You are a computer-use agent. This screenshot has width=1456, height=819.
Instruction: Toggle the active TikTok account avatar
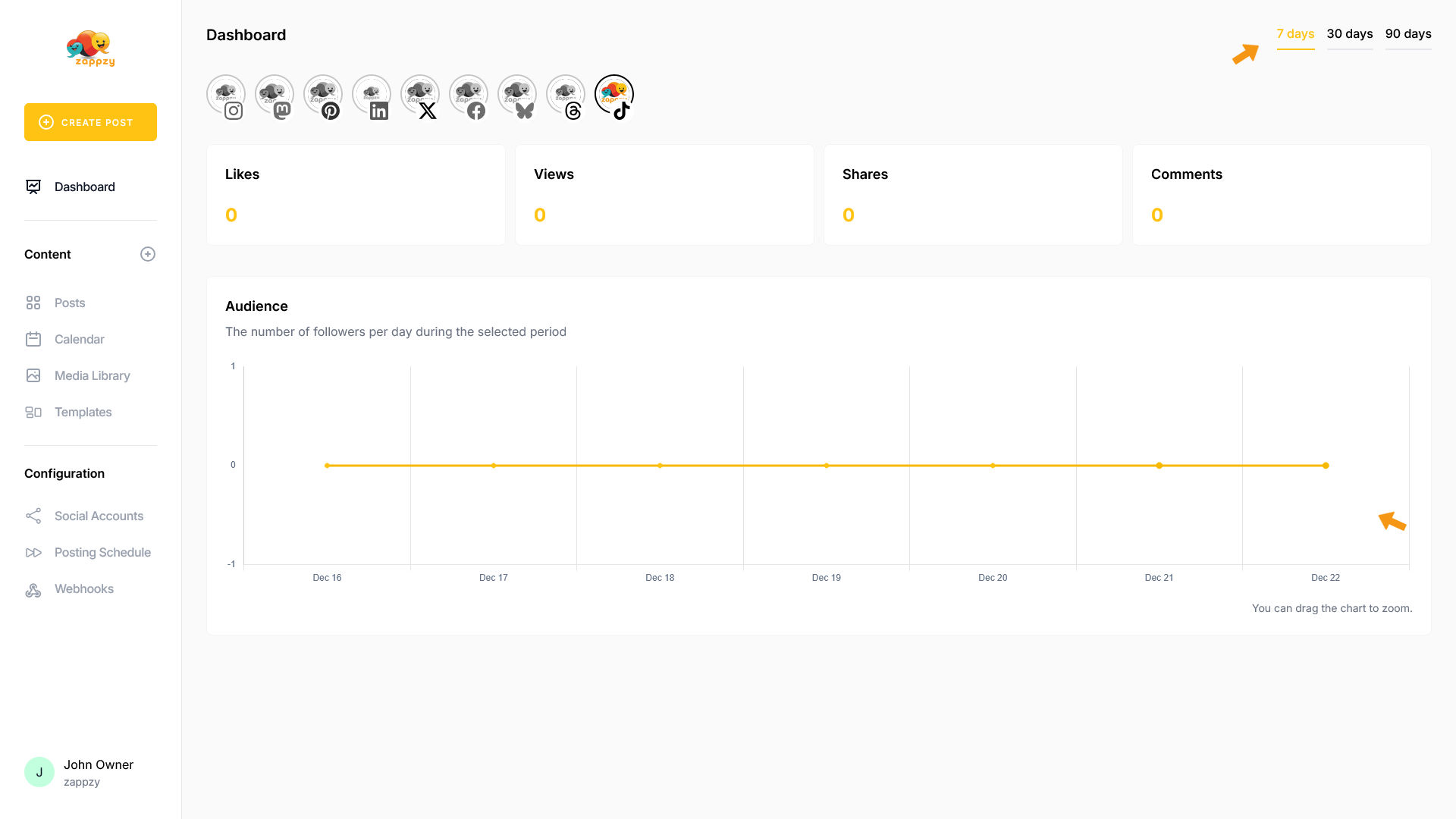click(614, 95)
